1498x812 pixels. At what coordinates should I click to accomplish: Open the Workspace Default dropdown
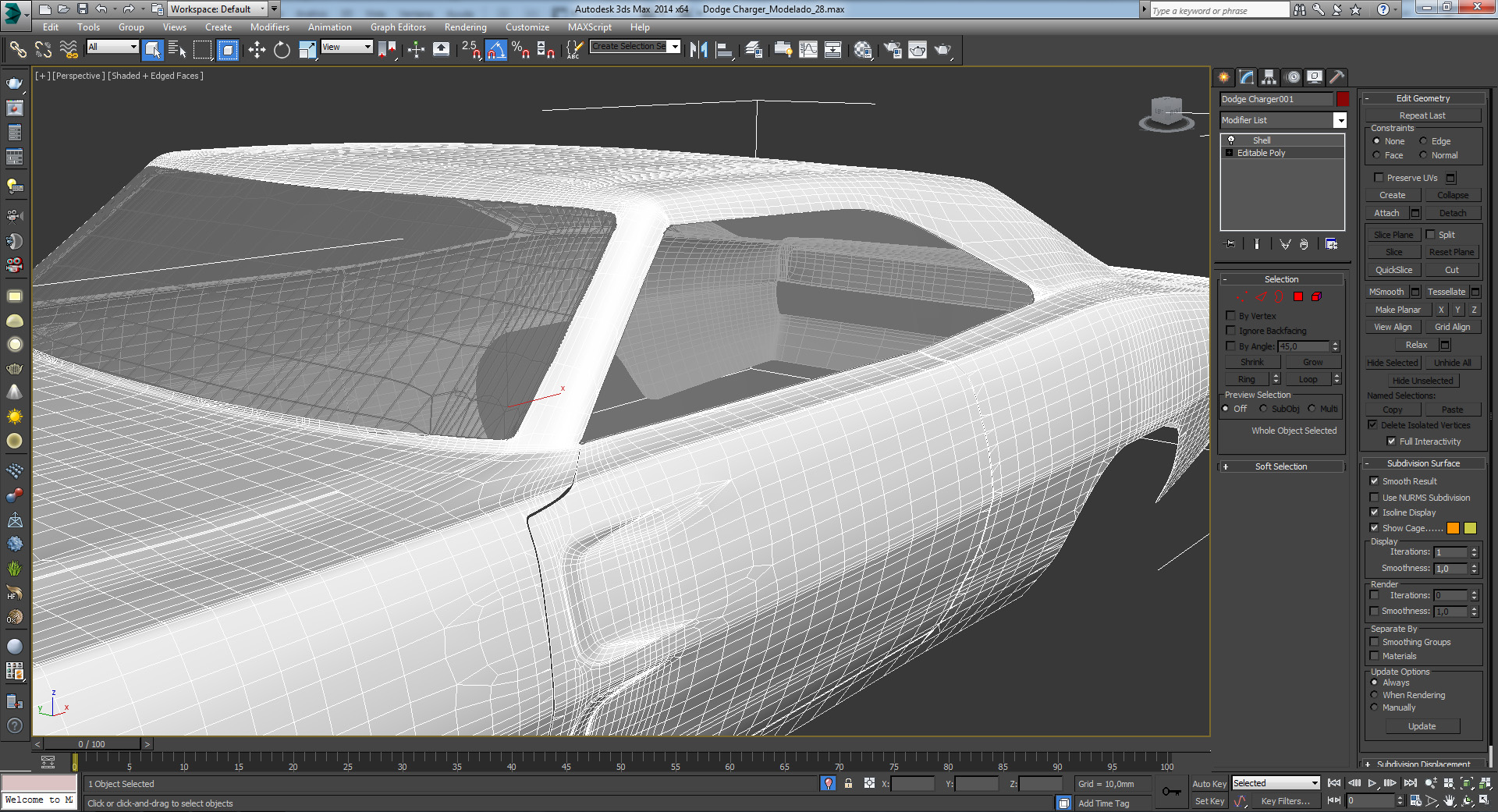[x=218, y=9]
